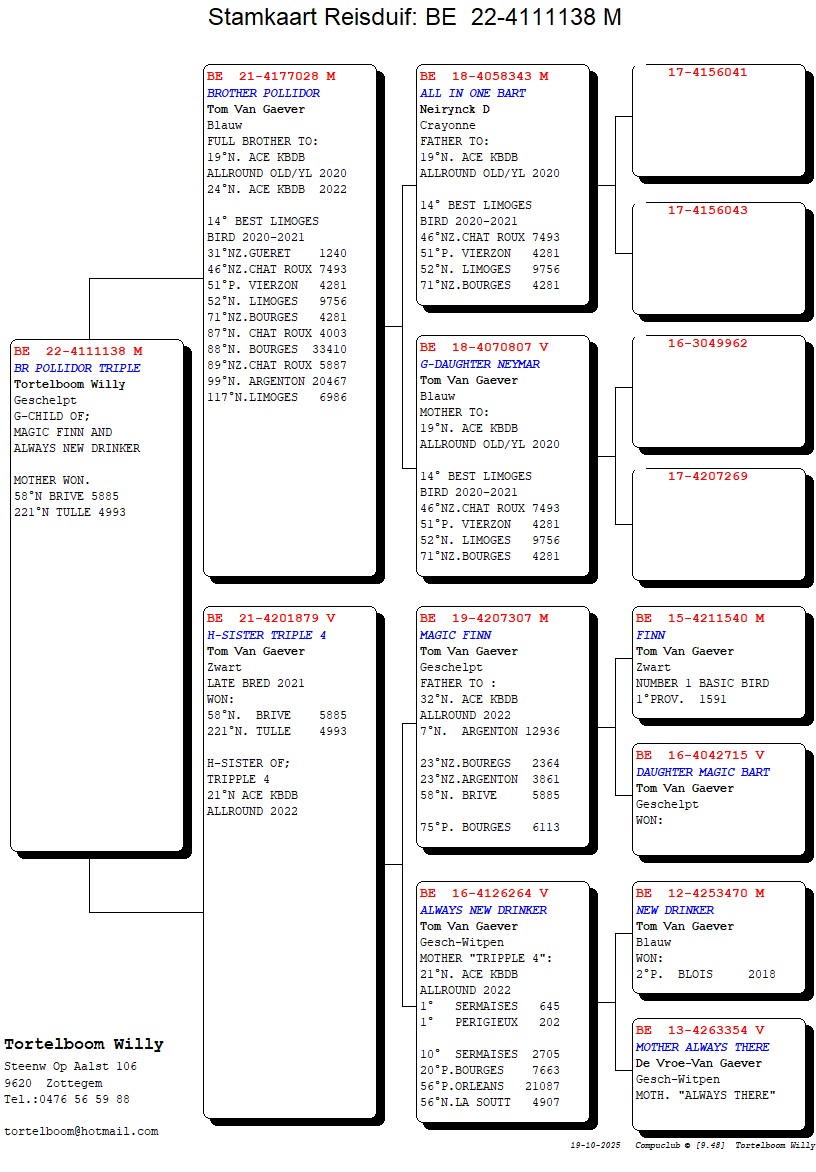Open the ALL IN ONE BART entry
Viewport: 816px width, 1172px height.
(x=472, y=93)
